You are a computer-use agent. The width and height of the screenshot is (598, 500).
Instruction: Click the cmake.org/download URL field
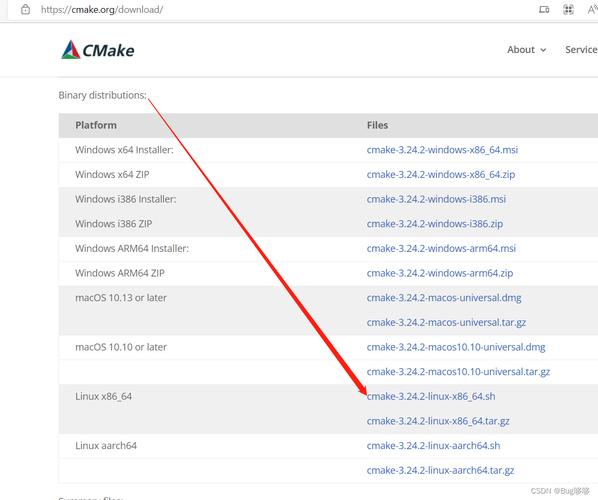click(102, 10)
